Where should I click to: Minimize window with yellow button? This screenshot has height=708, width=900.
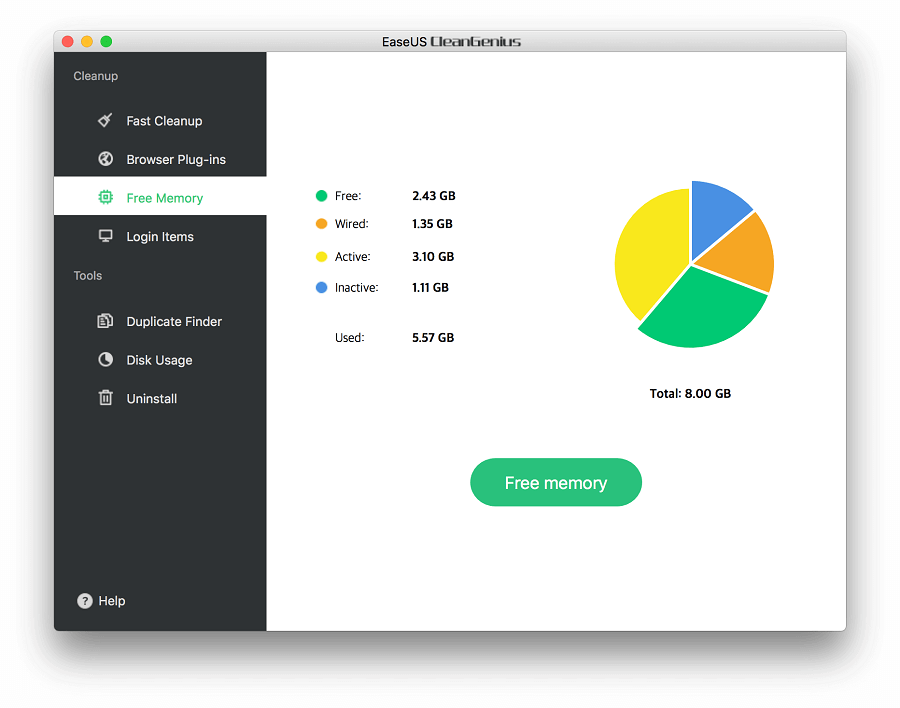pos(87,41)
